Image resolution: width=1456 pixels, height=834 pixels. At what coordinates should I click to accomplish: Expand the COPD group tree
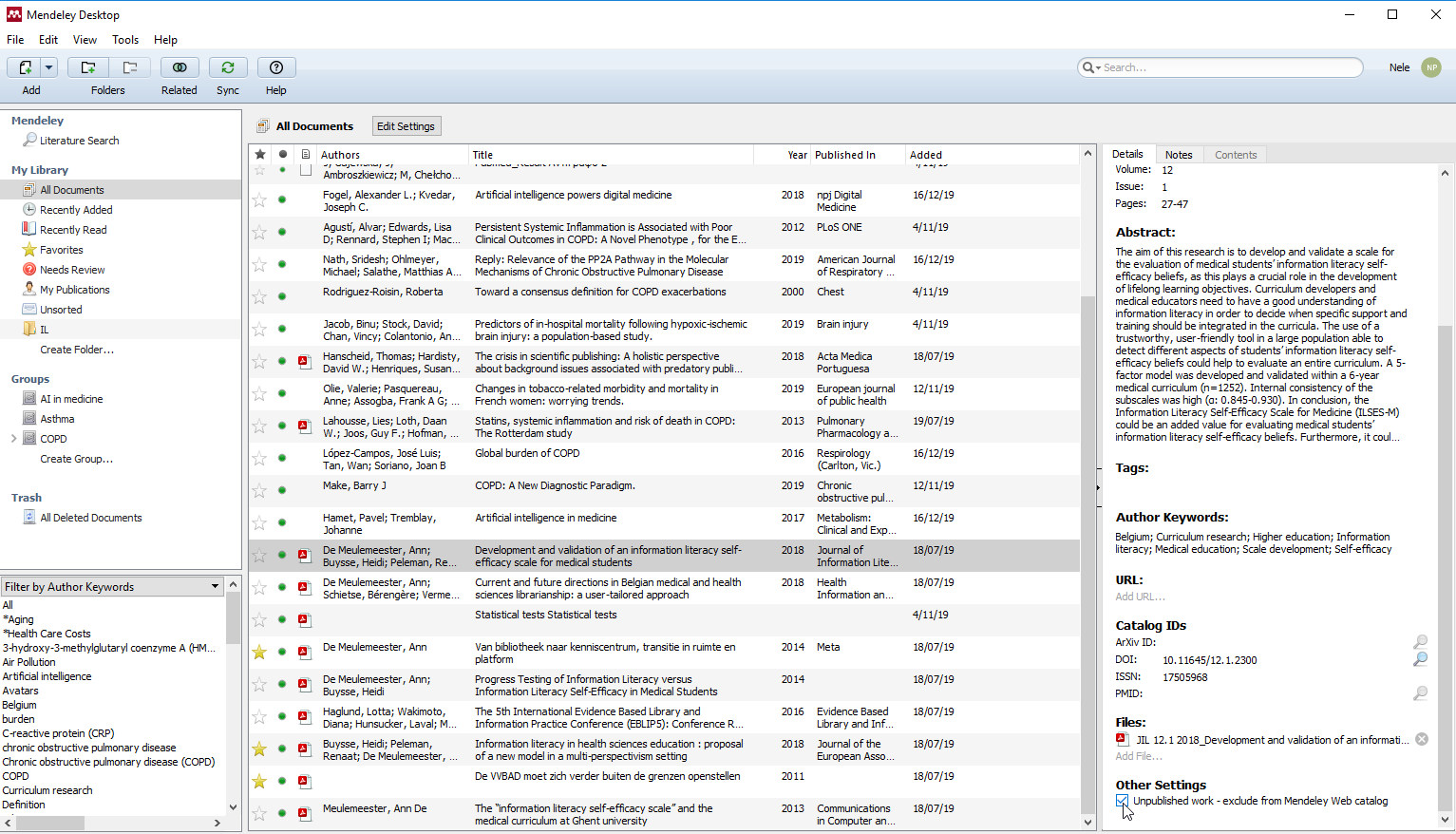(x=13, y=439)
